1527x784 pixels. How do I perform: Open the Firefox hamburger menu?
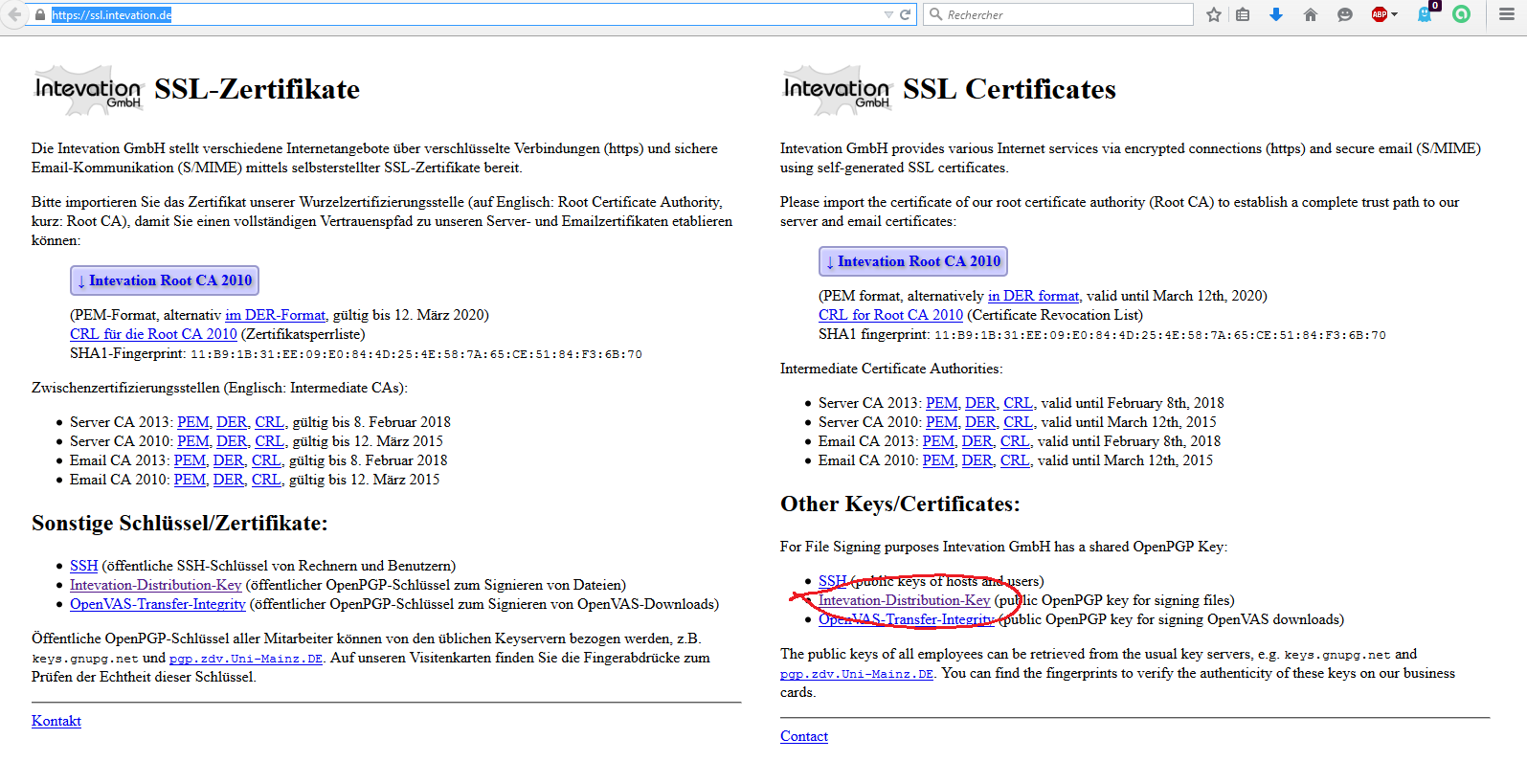pyautogui.click(x=1507, y=15)
